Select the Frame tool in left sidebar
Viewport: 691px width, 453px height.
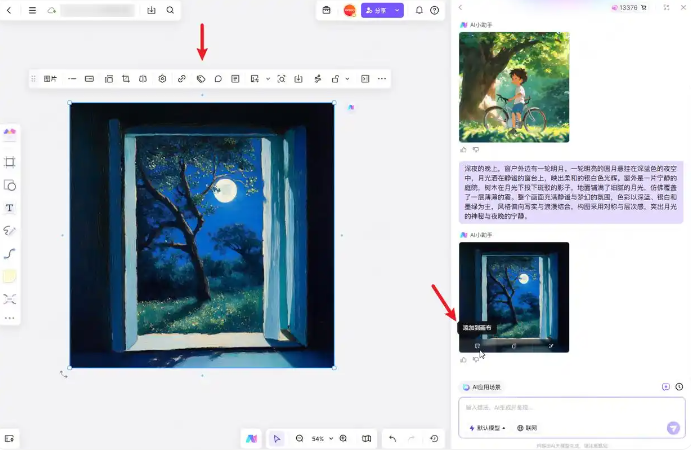click(x=10, y=162)
